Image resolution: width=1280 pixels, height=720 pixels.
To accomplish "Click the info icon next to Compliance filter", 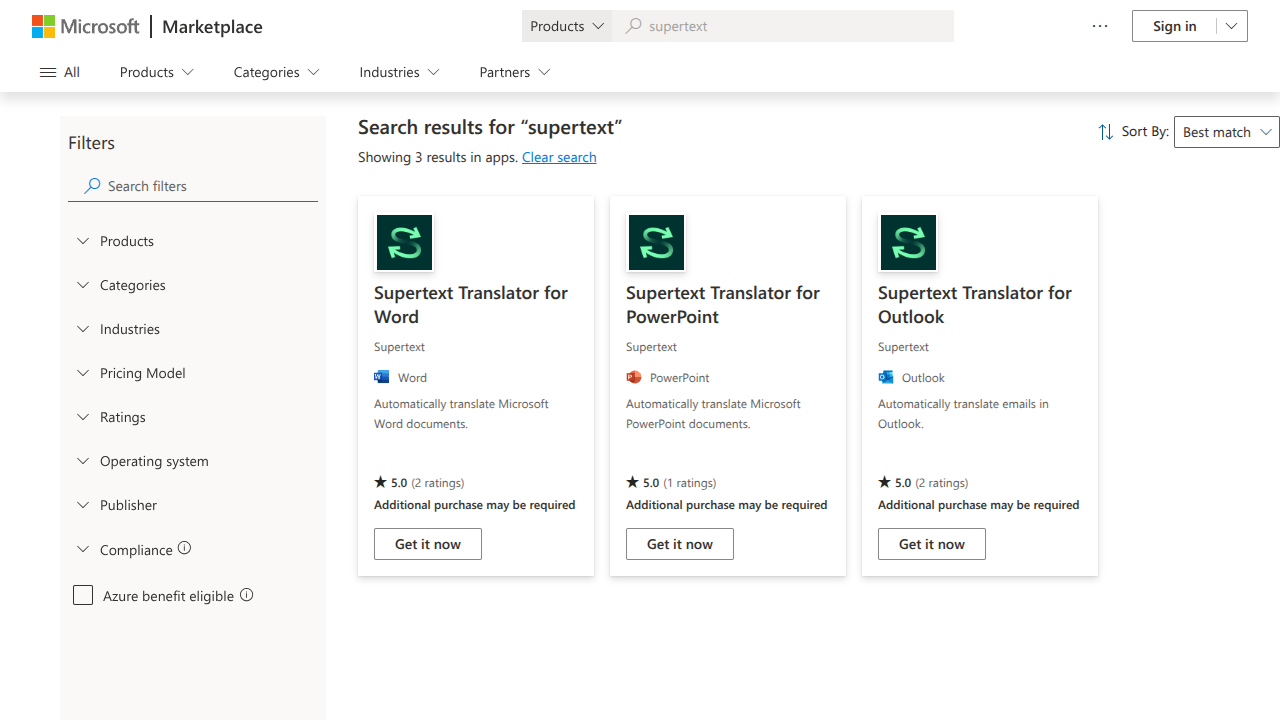I will (x=184, y=547).
